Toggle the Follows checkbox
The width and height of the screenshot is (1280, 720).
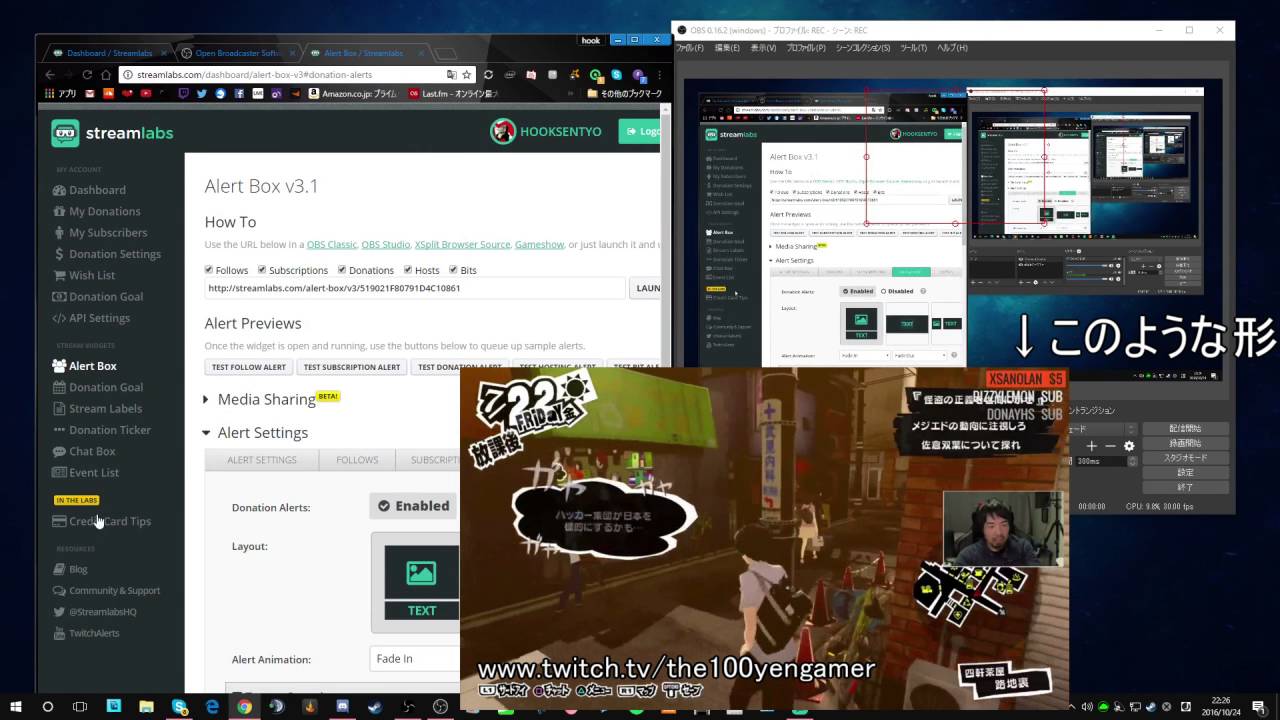coord(209,270)
